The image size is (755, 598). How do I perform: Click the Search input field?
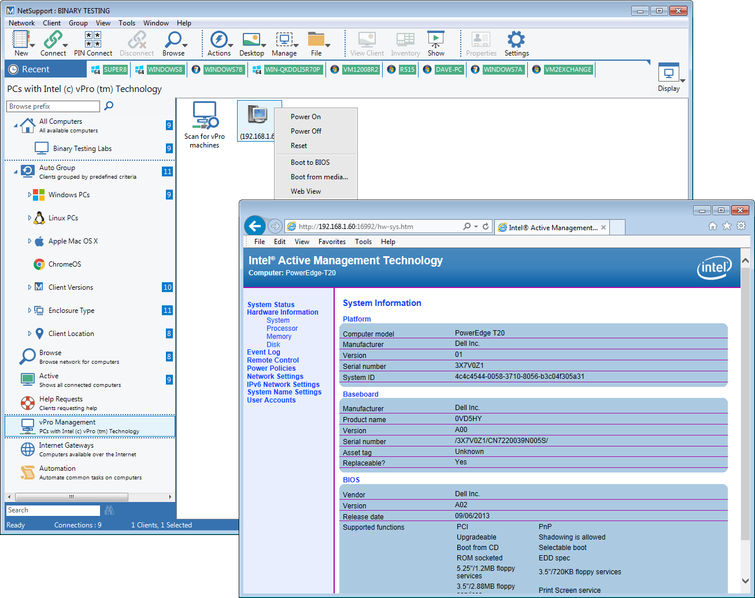point(53,510)
